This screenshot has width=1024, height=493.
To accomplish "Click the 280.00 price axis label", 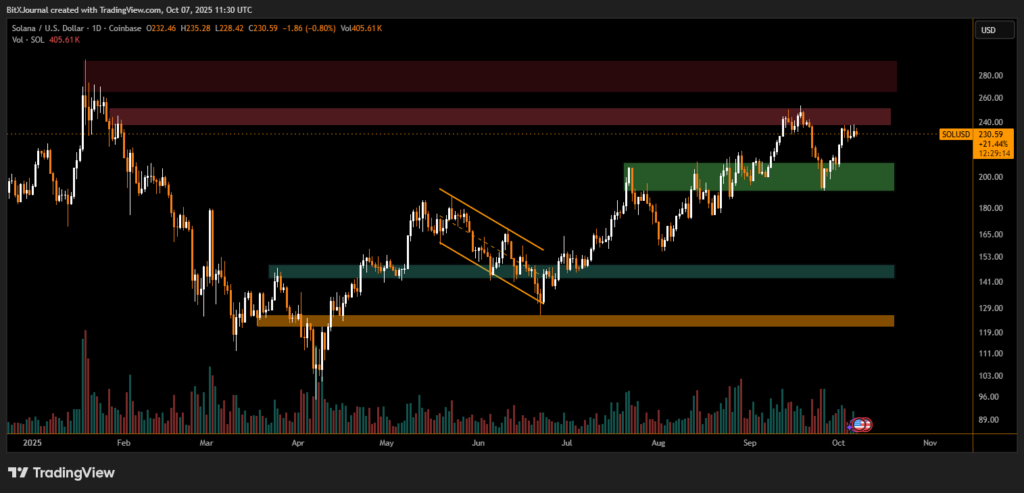I will 990,76.
